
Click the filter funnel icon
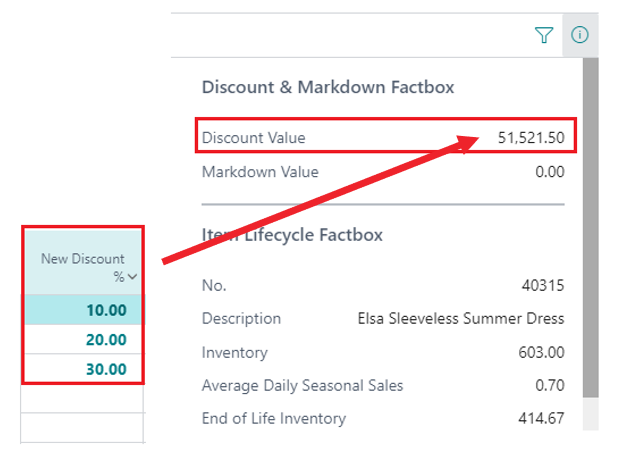tap(543, 35)
